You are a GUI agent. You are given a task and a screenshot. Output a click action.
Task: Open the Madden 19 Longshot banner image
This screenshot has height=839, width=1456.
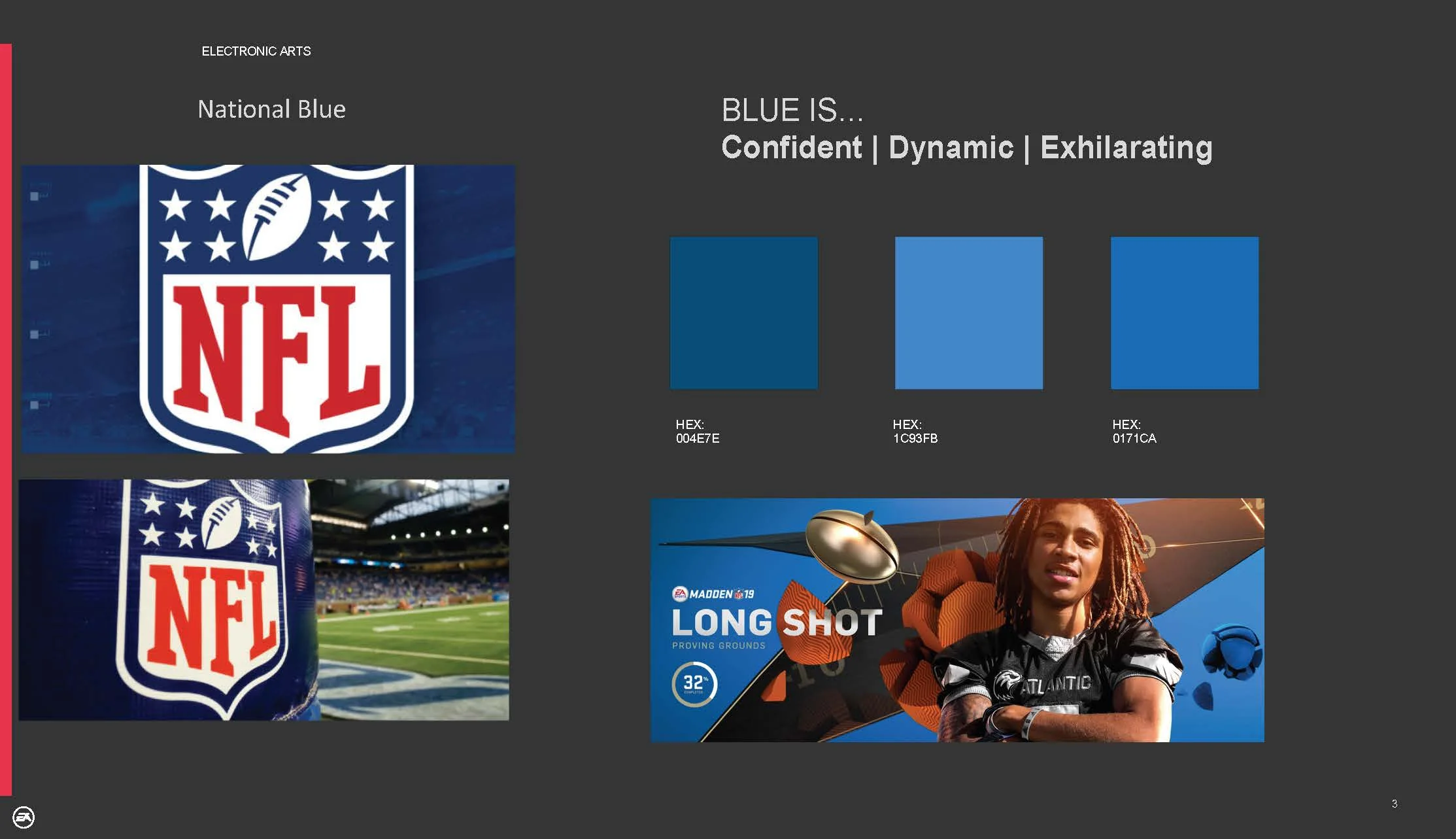coord(957,620)
